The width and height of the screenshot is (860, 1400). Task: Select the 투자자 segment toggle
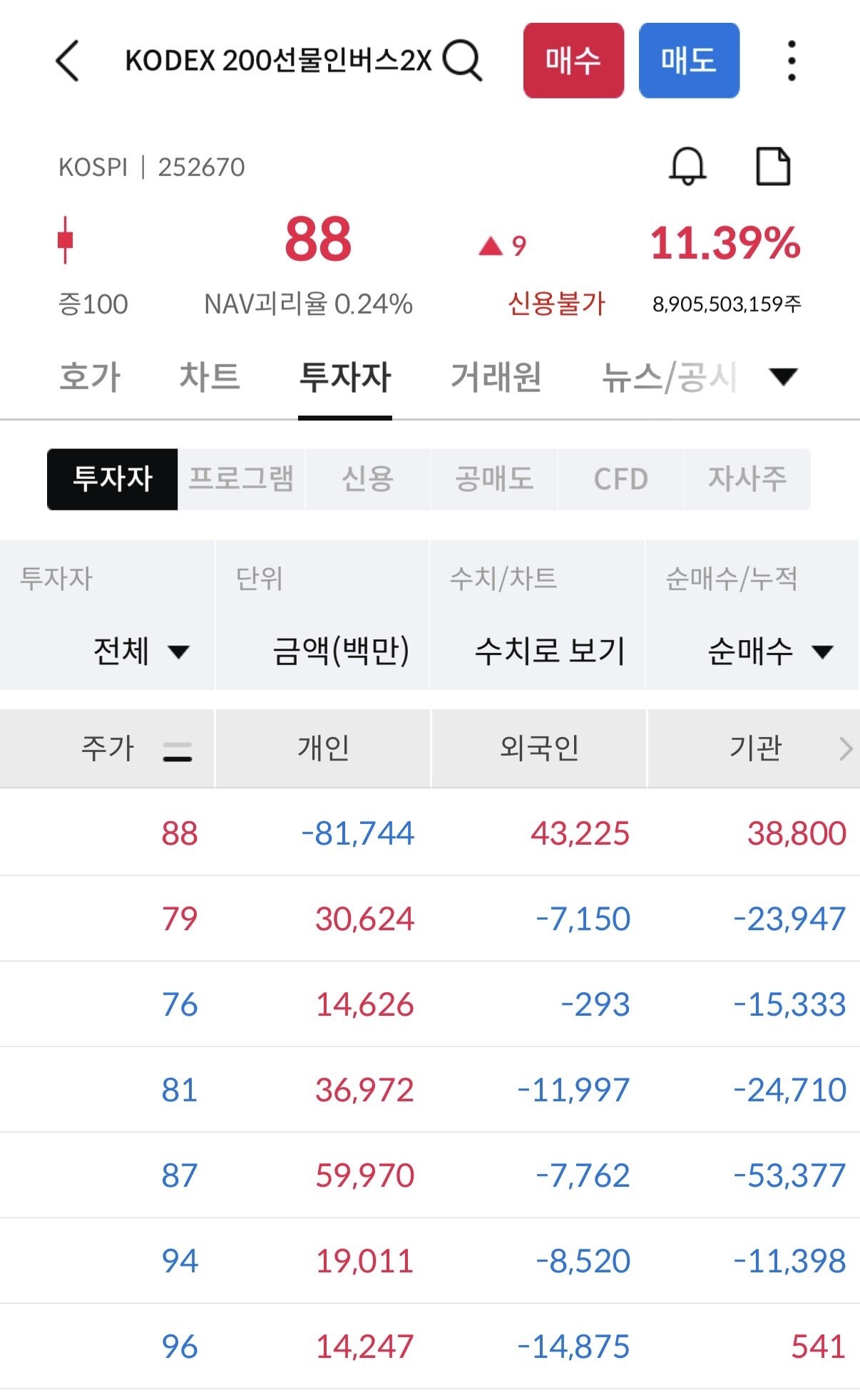click(112, 479)
